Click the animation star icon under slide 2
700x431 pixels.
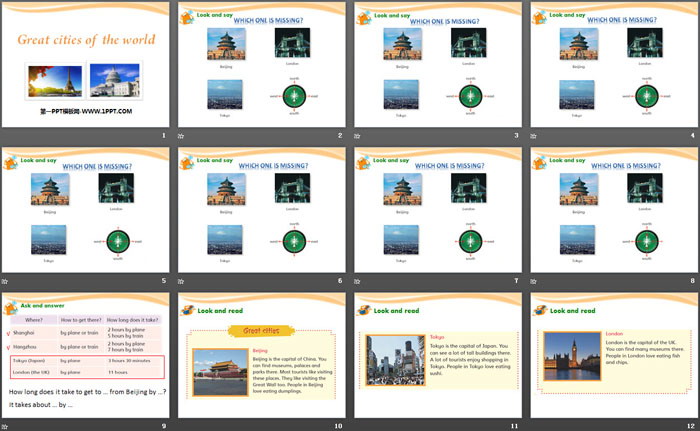181,136
